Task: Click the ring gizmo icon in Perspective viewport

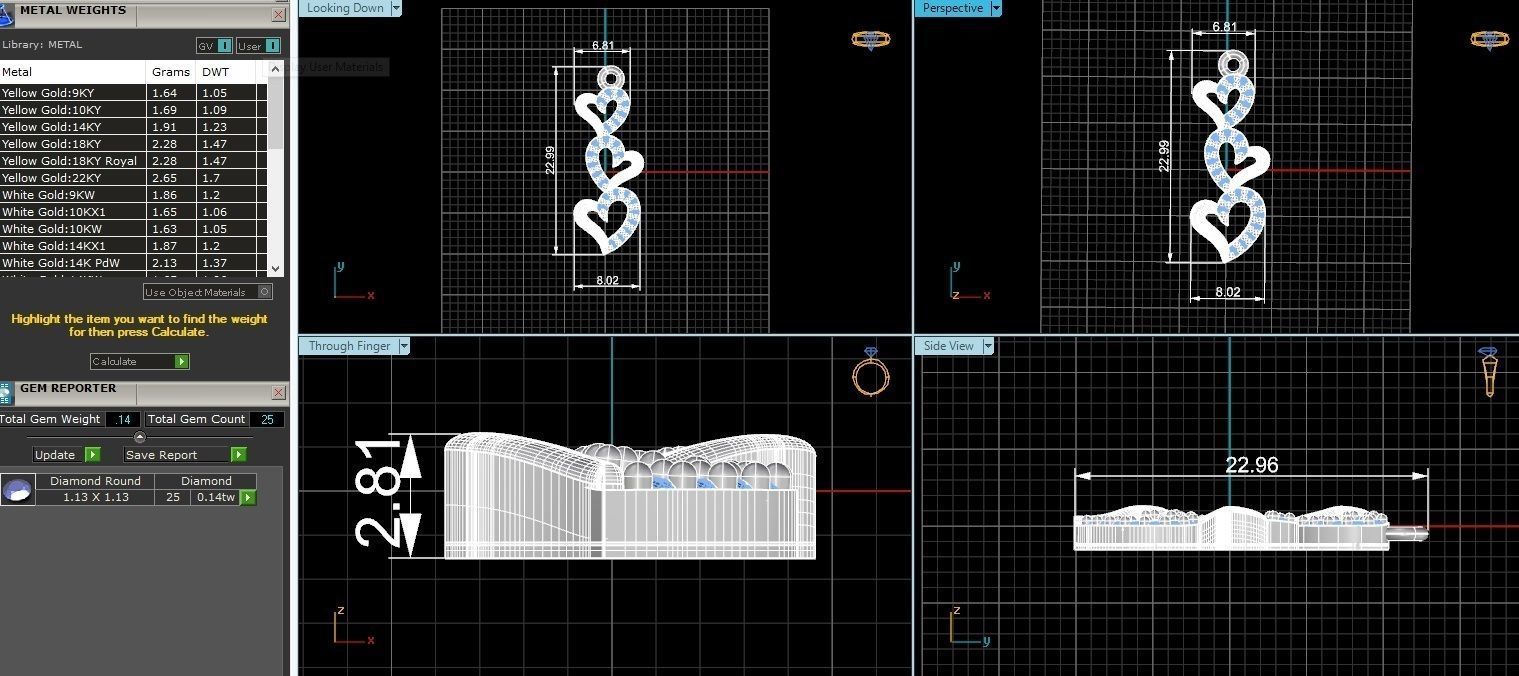Action: (x=1489, y=40)
